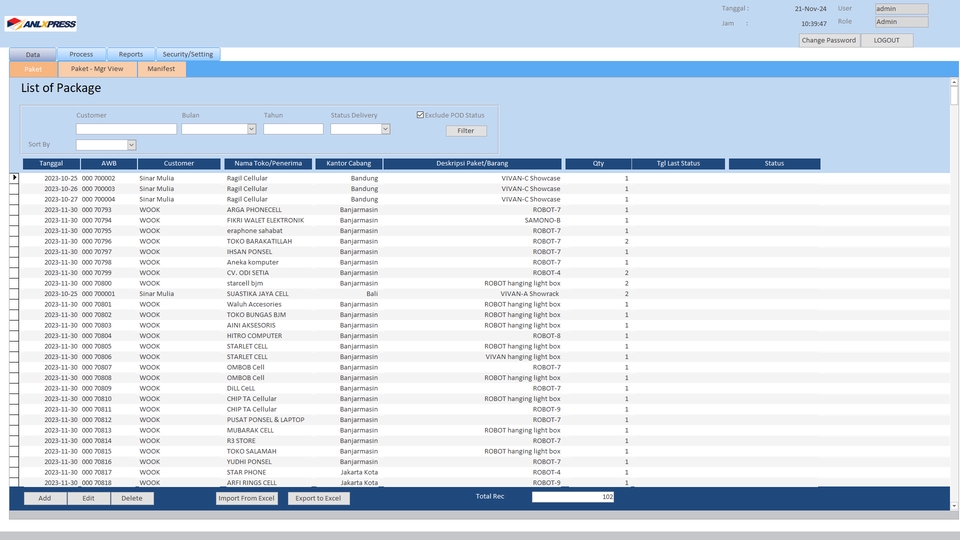Open the Reports menu tab
The width and height of the screenshot is (960, 540).
(x=130, y=54)
